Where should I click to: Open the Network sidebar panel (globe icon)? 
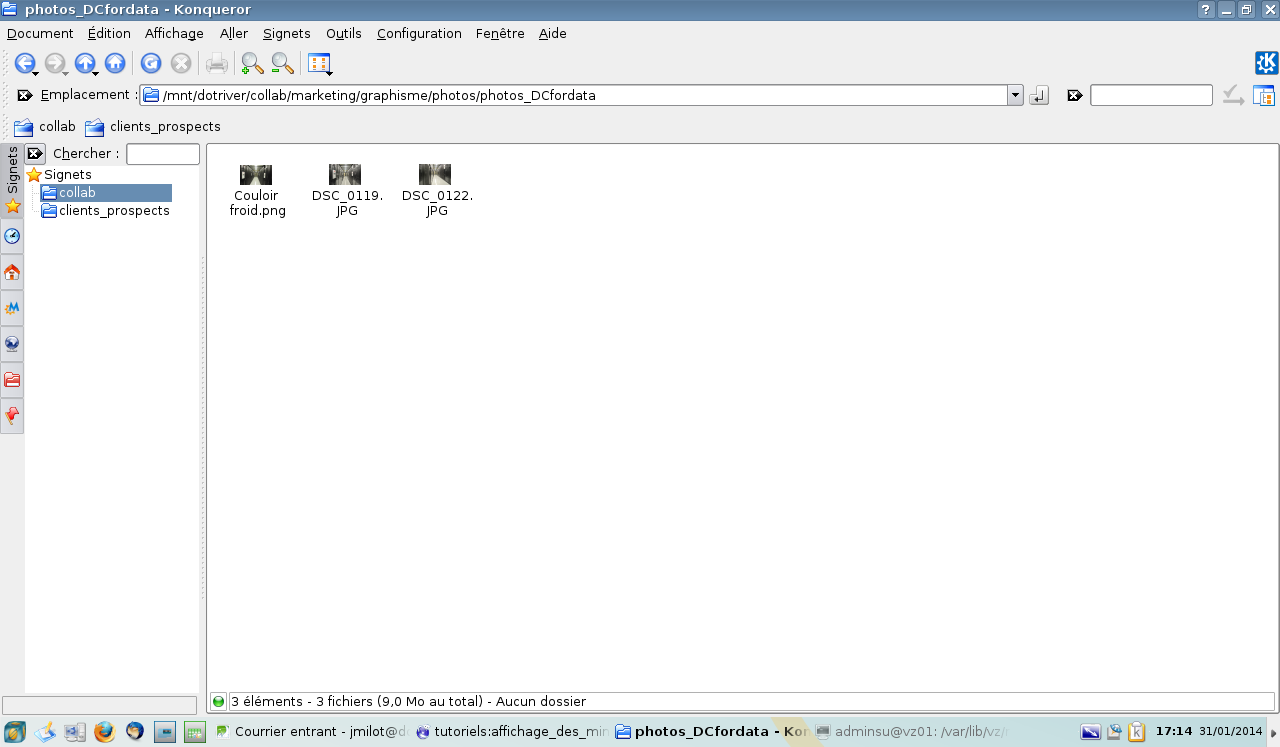tap(12, 344)
